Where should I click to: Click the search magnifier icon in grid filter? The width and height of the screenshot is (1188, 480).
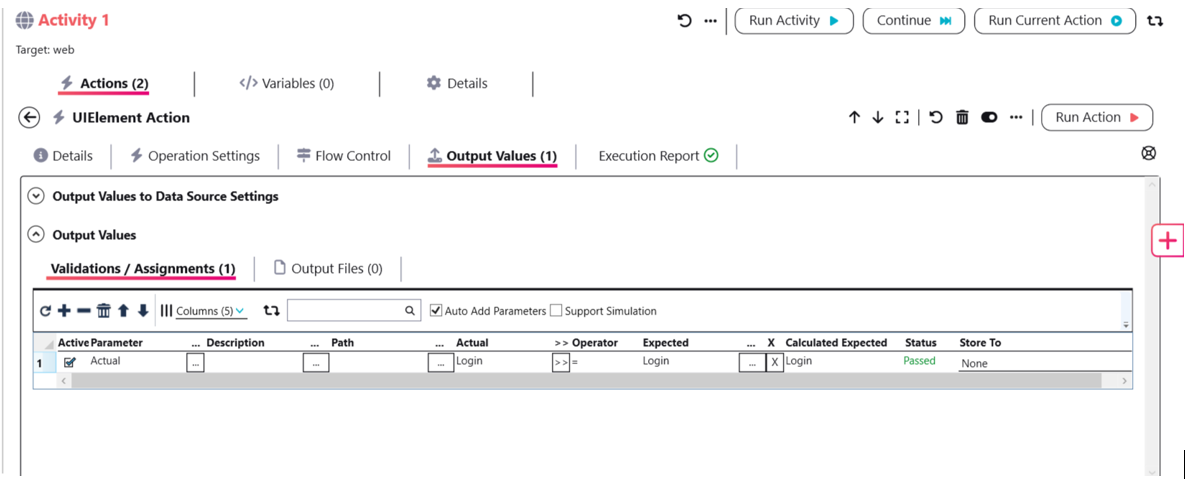[x=410, y=311]
